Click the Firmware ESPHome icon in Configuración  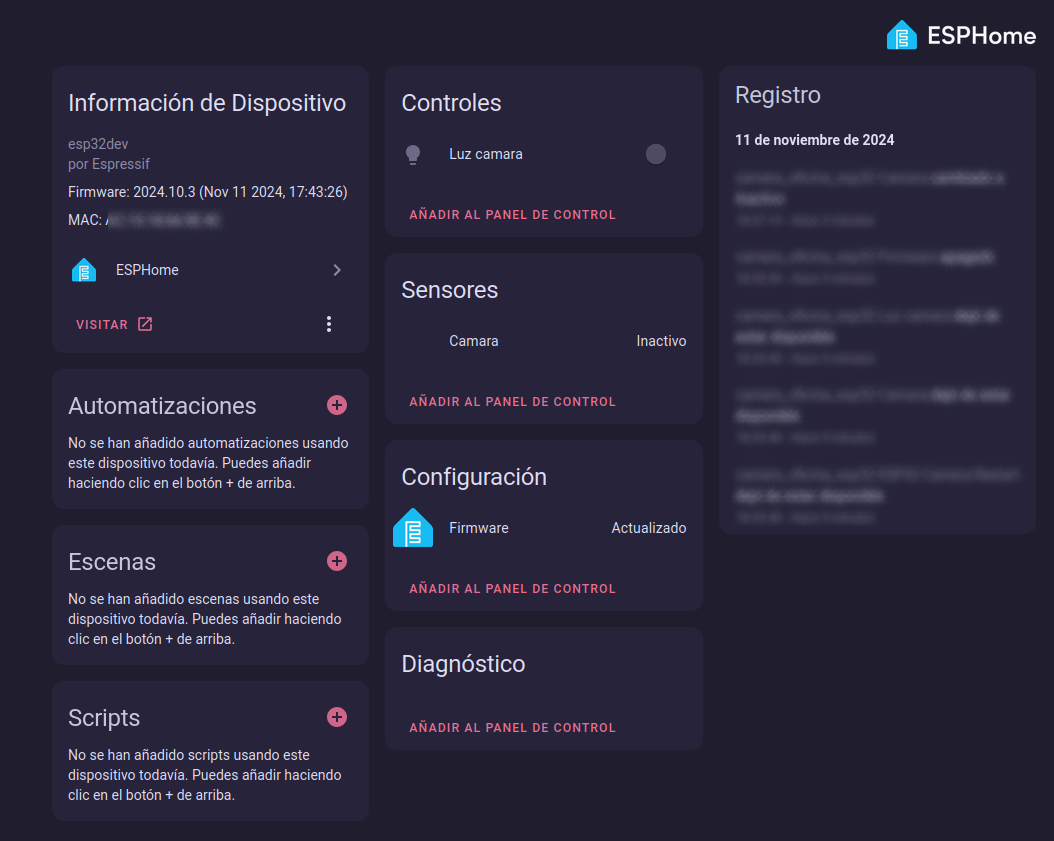click(x=413, y=528)
